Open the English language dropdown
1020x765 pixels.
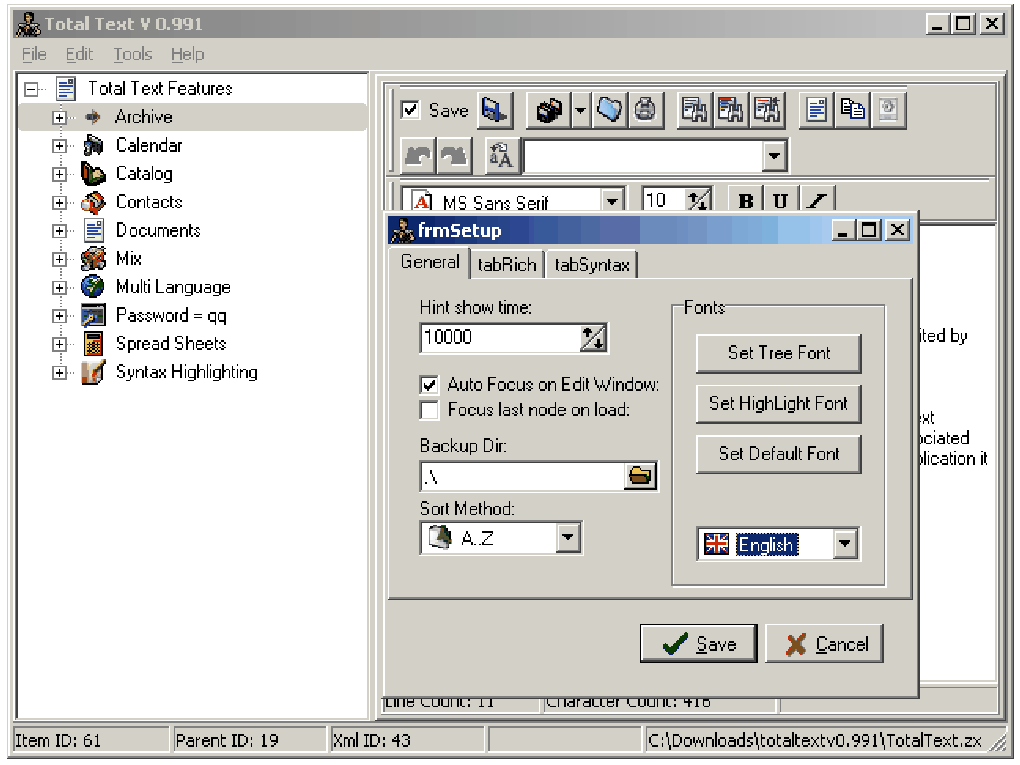pyautogui.click(x=844, y=543)
